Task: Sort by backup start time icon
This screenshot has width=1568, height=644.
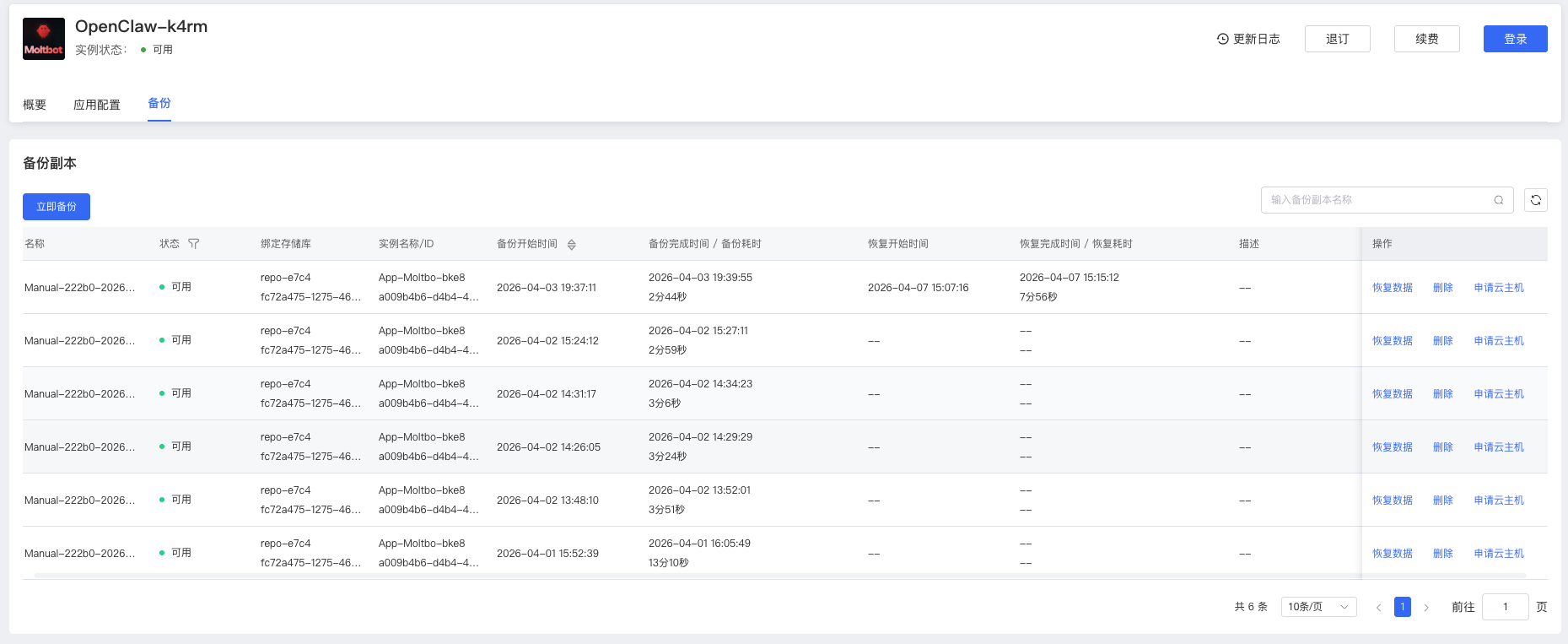Action: [571, 245]
